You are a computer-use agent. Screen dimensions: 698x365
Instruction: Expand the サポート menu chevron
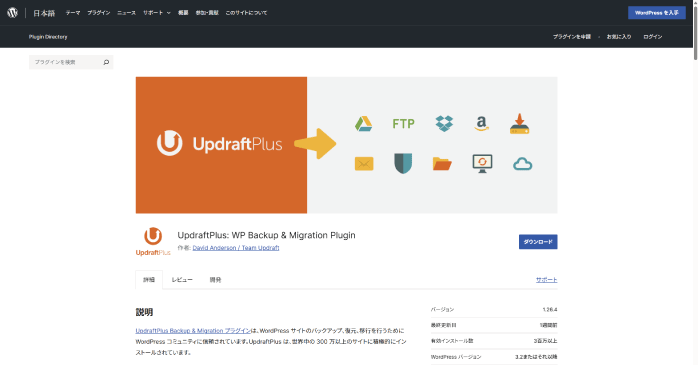click(x=169, y=13)
